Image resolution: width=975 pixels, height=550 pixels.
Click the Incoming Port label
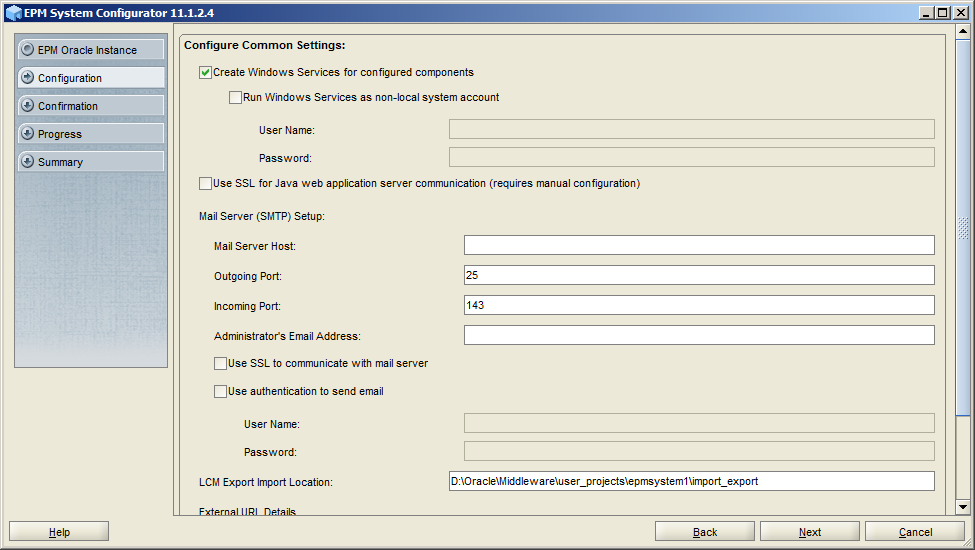(x=247, y=306)
